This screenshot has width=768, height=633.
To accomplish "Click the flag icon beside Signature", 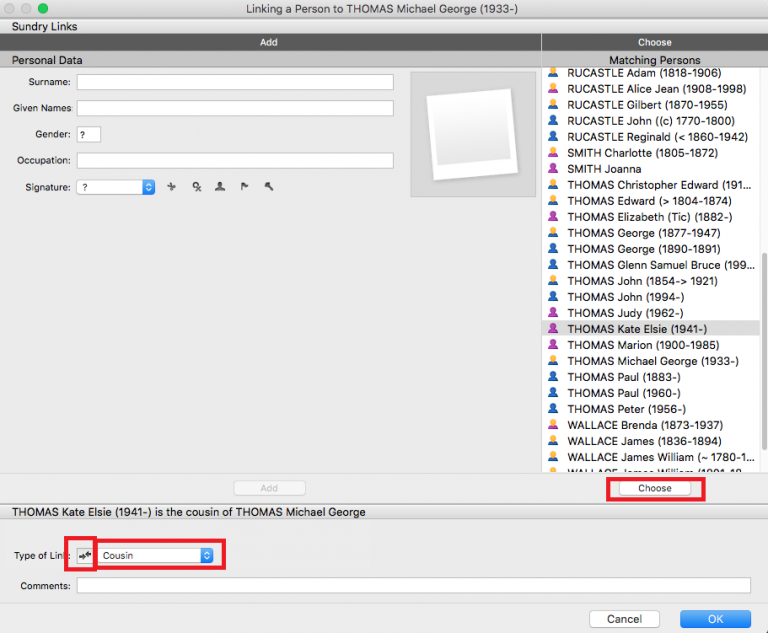I will click(x=244, y=187).
